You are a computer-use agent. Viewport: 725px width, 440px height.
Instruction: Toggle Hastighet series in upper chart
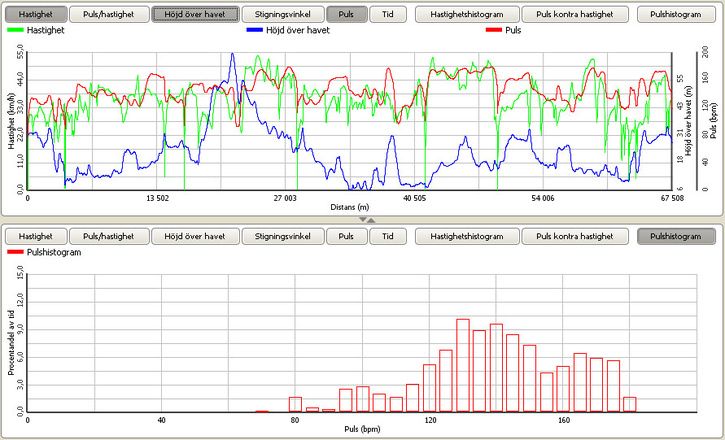pyautogui.click(x=36, y=14)
